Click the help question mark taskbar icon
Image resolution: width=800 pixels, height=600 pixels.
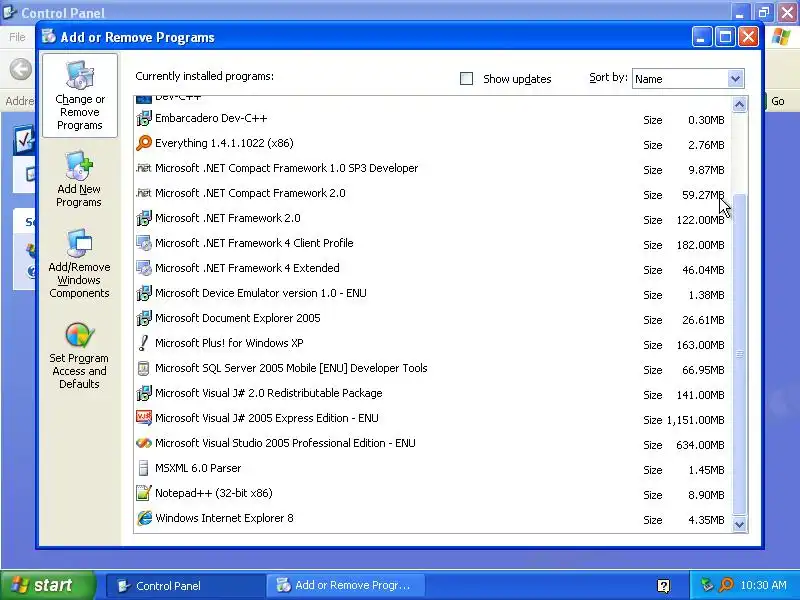pyautogui.click(x=663, y=586)
